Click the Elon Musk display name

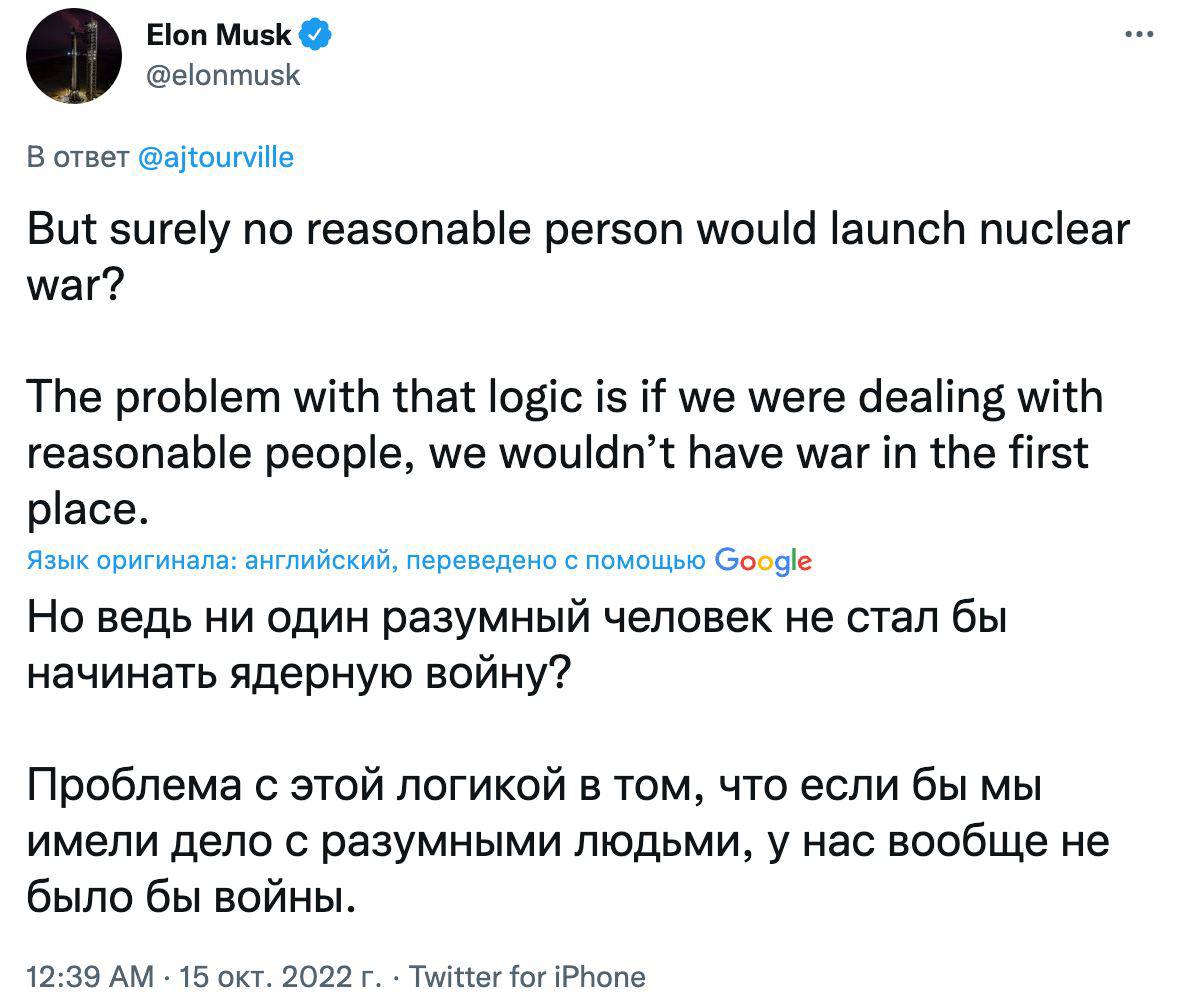(x=219, y=36)
